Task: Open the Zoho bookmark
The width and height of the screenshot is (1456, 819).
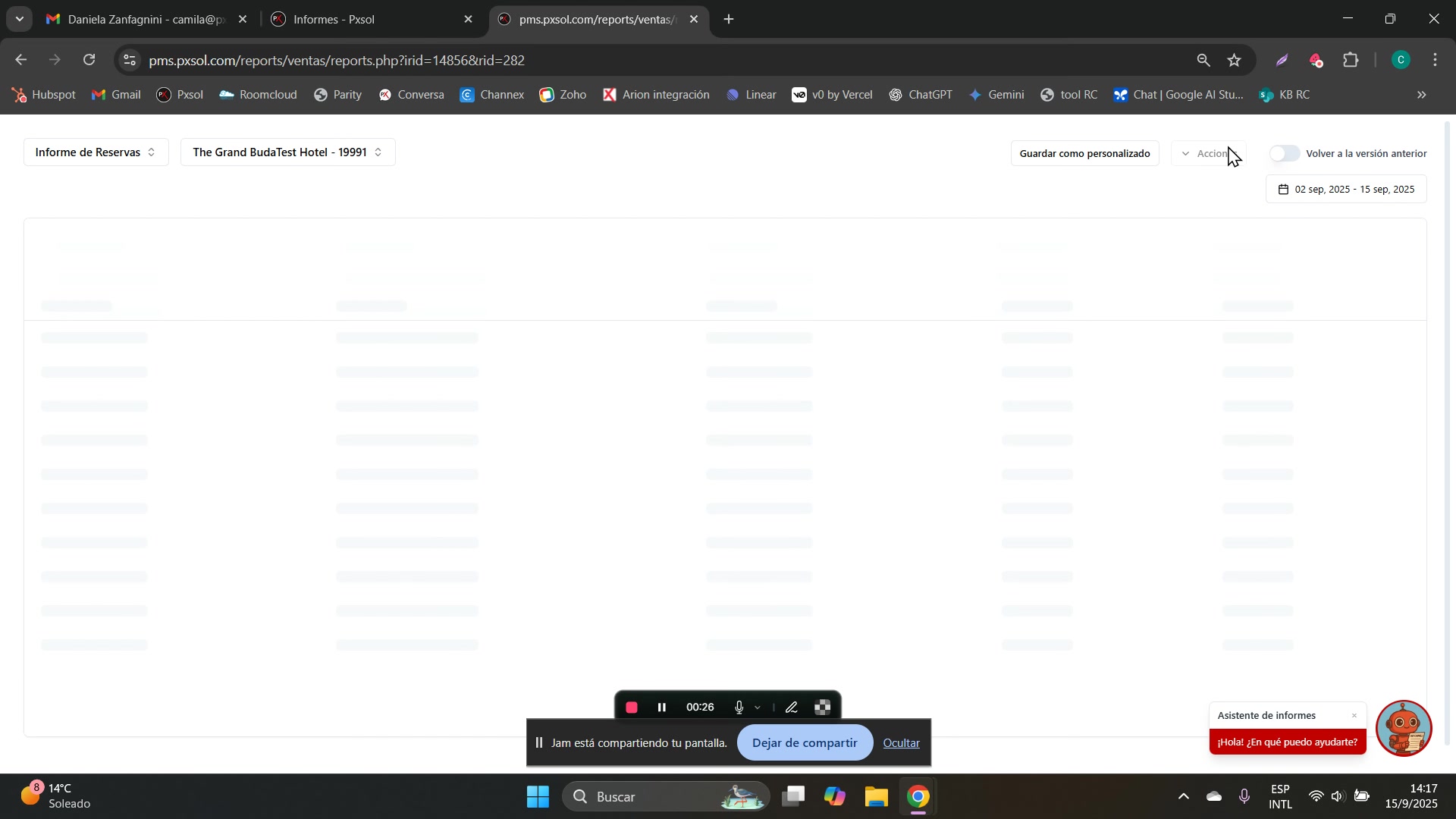Action: tap(563, 95)
